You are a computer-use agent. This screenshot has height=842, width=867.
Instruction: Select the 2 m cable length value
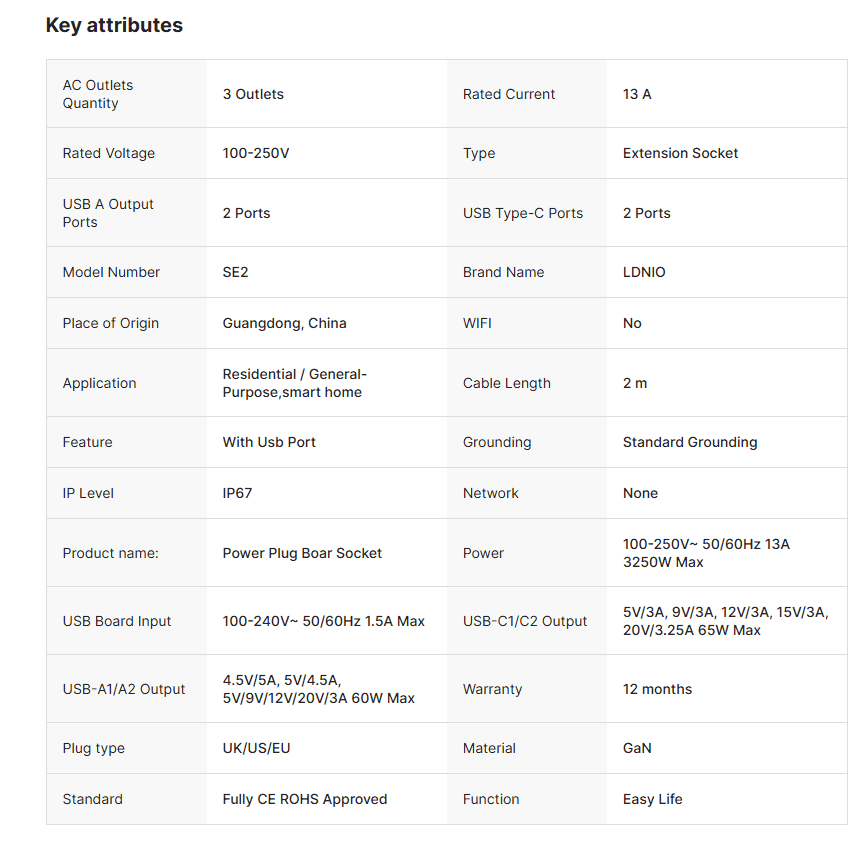635,383
